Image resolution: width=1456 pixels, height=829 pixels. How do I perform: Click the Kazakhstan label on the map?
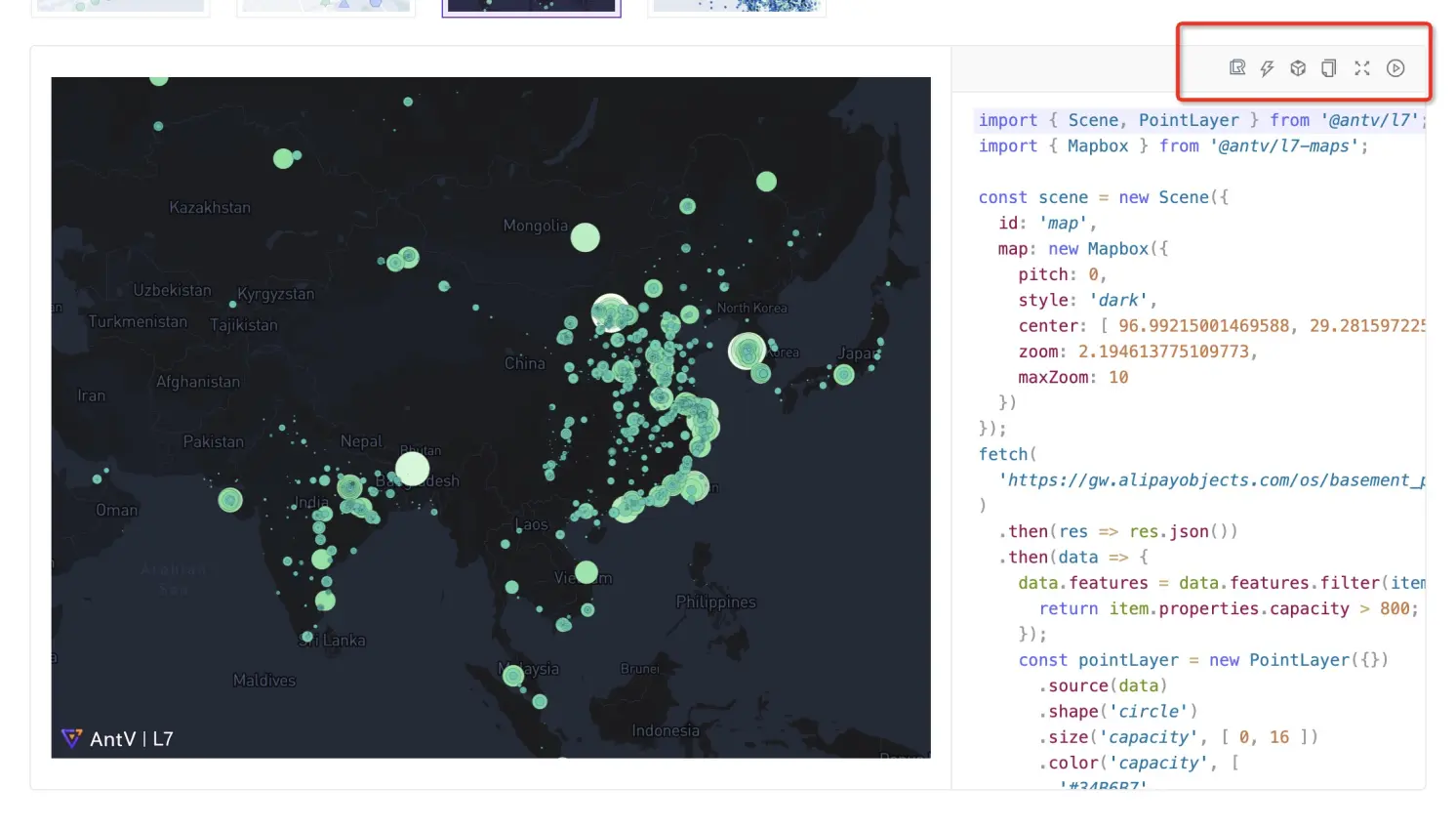tap(209, 207)
